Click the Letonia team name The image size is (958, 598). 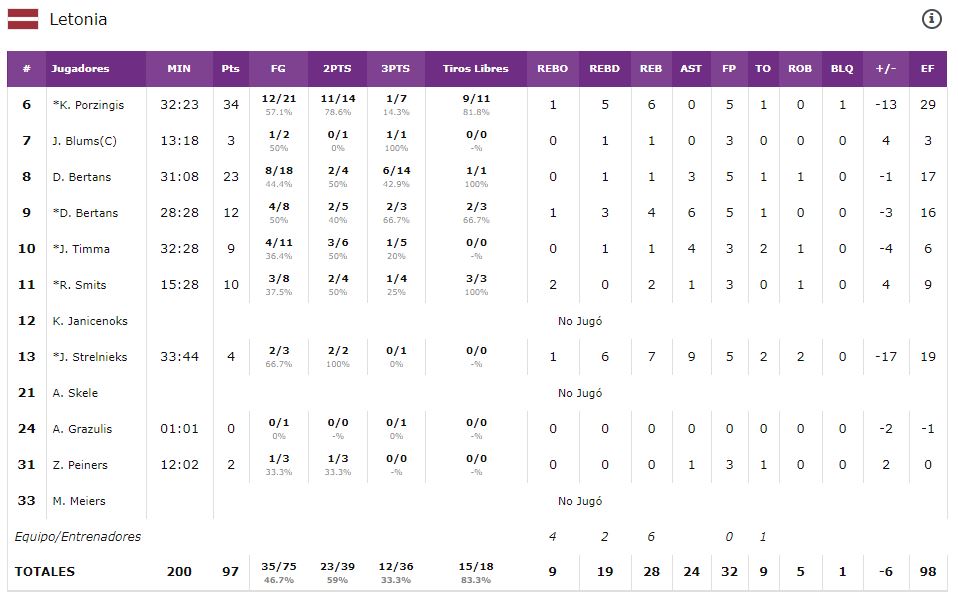[x=78, y=19]
